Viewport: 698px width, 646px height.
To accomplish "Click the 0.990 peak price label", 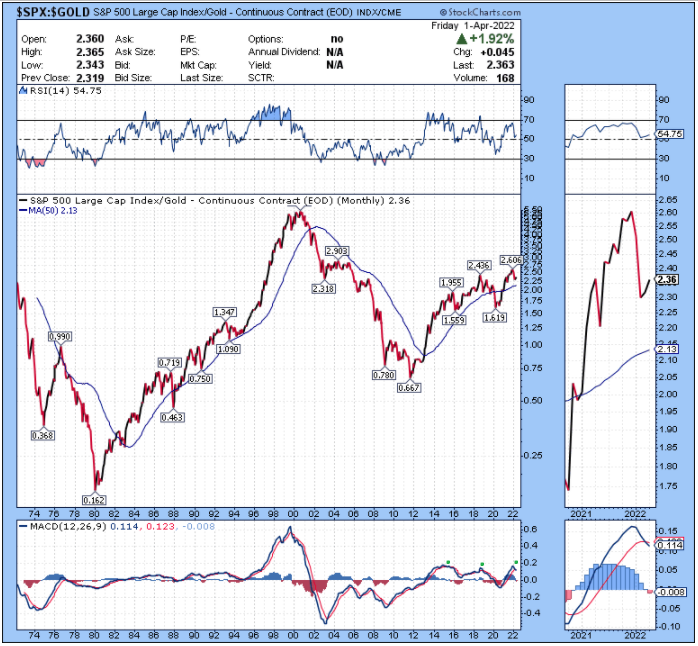I will coord(60,337).
